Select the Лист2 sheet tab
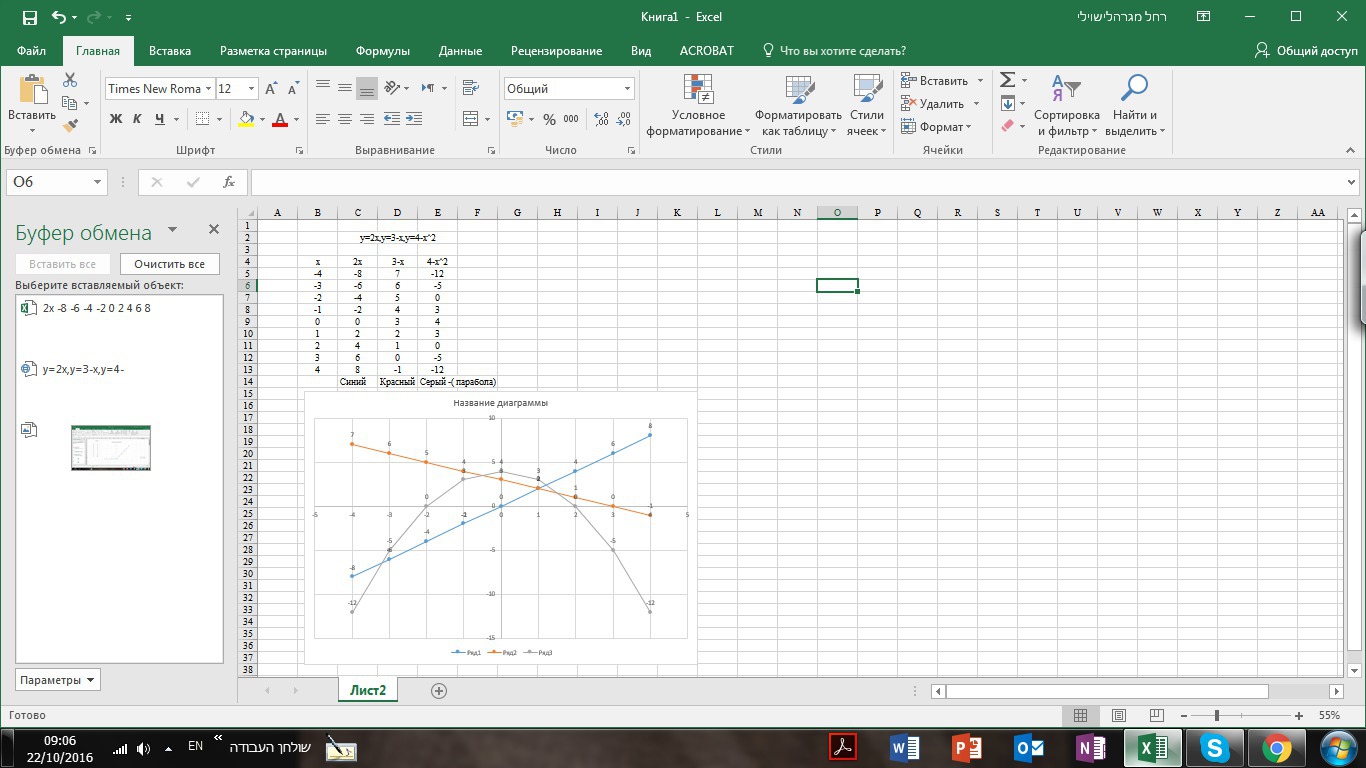This screenshot has width=1366, height=768. click(368, 690)
